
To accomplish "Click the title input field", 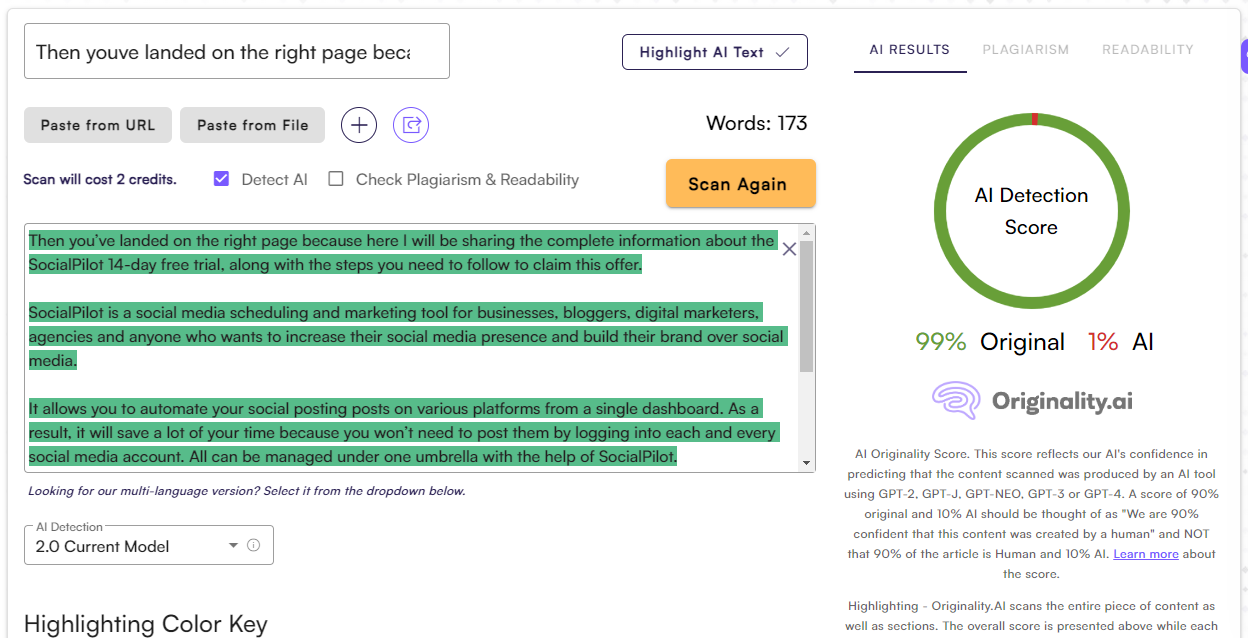I will (x=237, y=51).
